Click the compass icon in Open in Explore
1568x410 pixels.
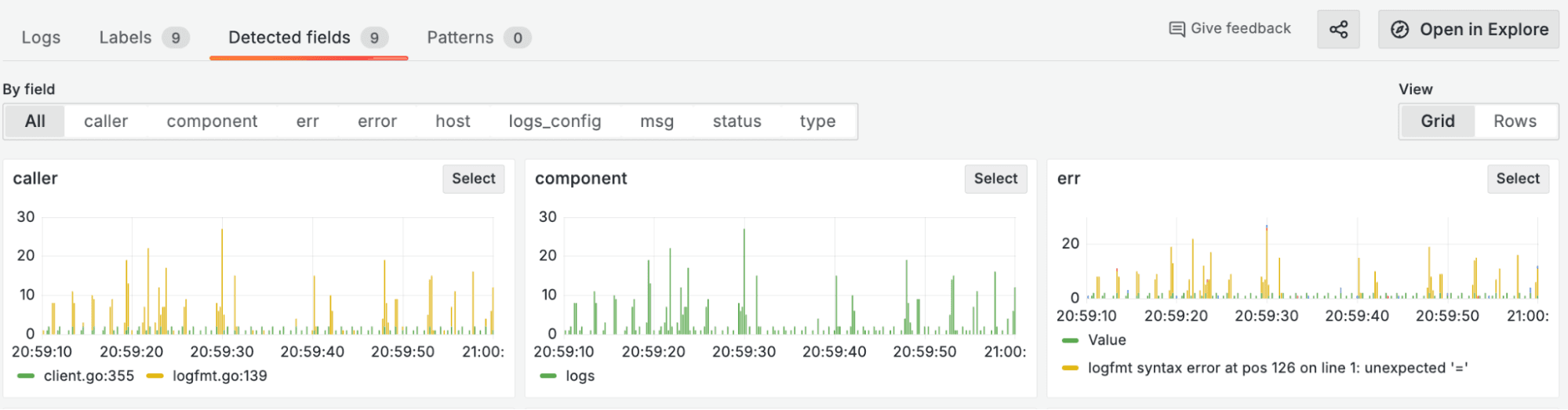coord(1399,30)
